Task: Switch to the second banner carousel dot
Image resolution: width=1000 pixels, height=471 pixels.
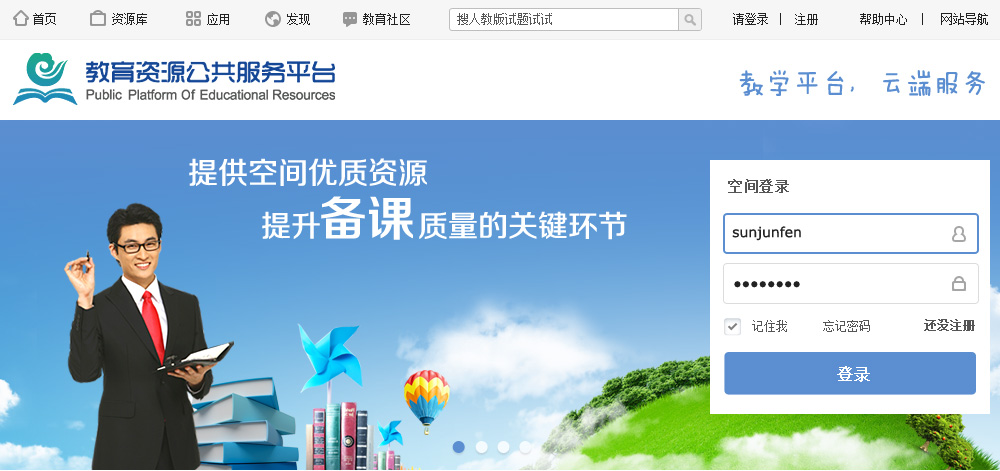Action: 482,447
